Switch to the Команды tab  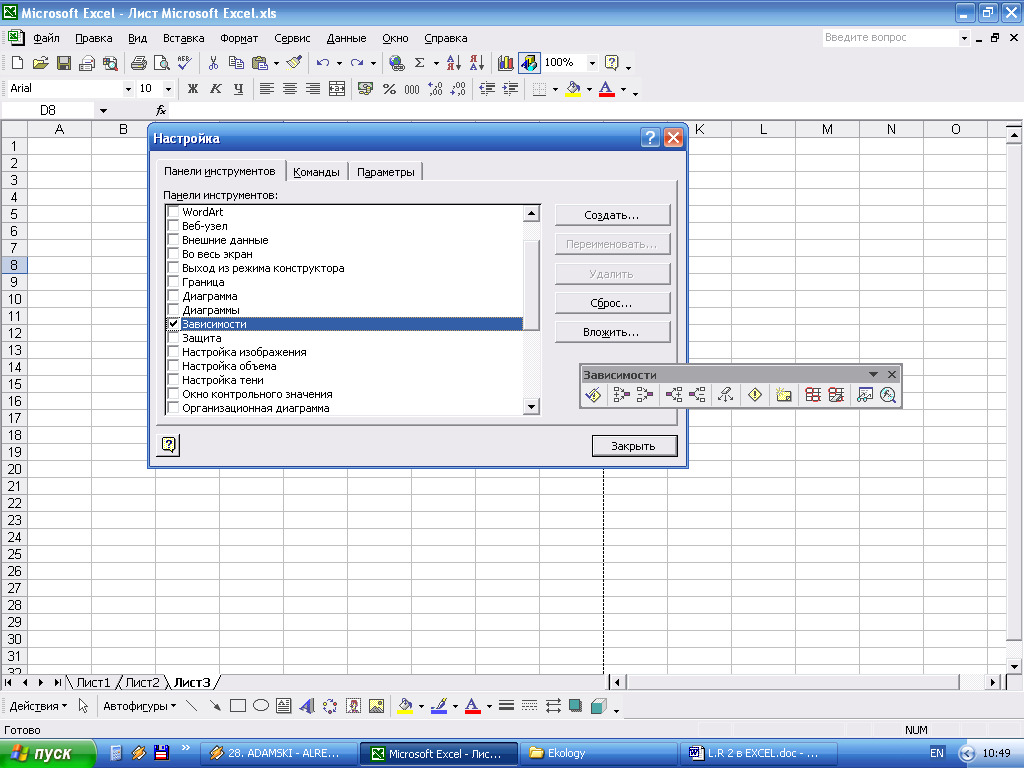[x=316, y=172]
